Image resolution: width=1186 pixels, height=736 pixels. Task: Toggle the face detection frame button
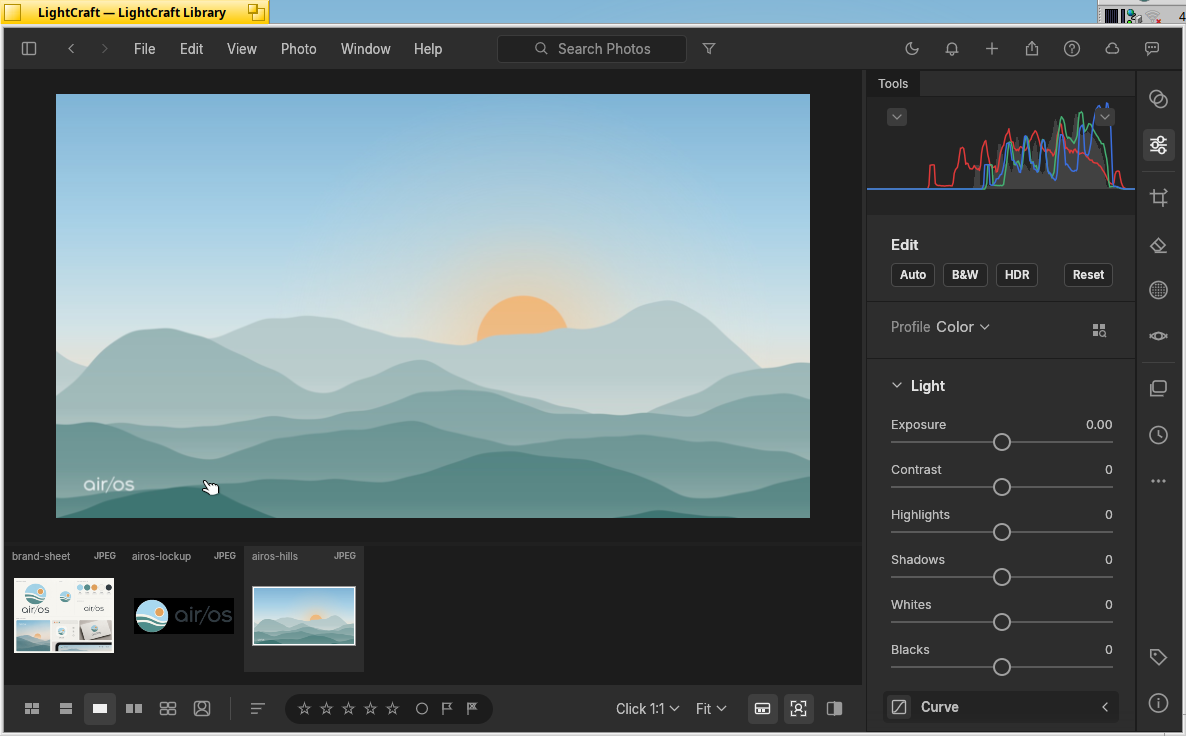pyautogui.click(x=799, y=709)
